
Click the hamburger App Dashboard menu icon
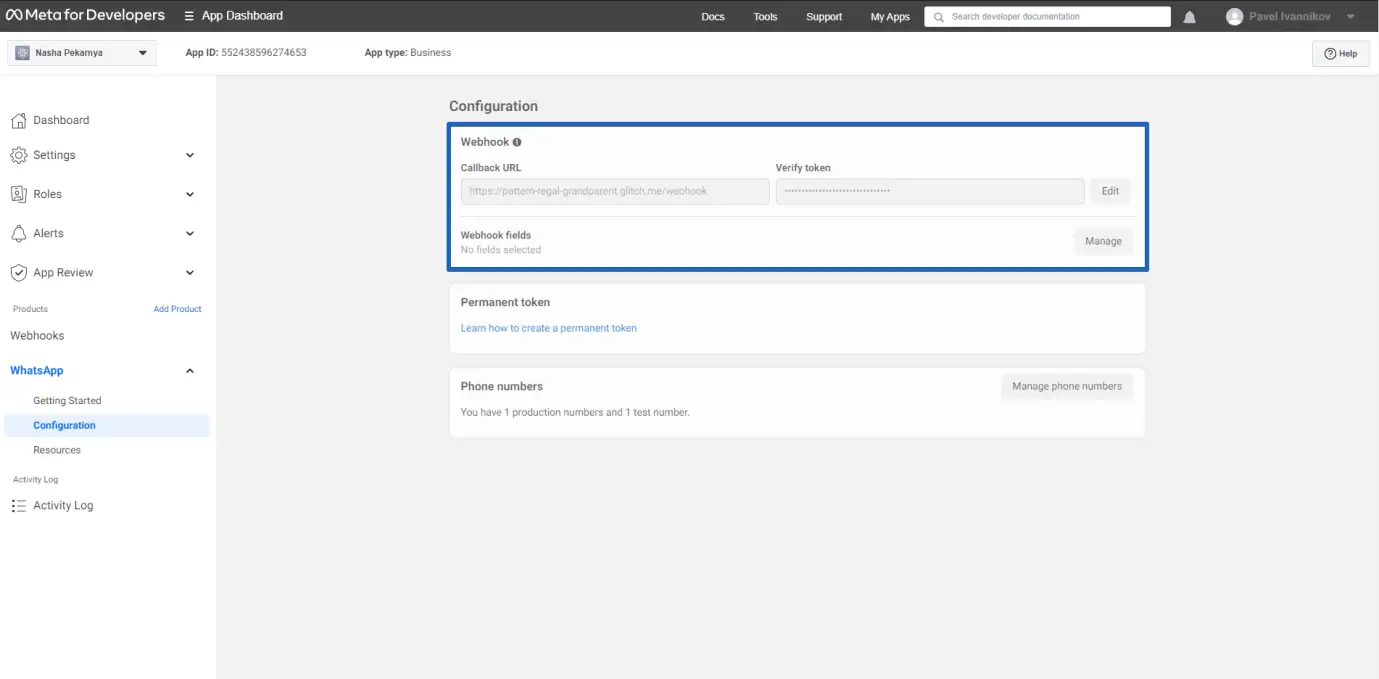[x=189, y=16]
